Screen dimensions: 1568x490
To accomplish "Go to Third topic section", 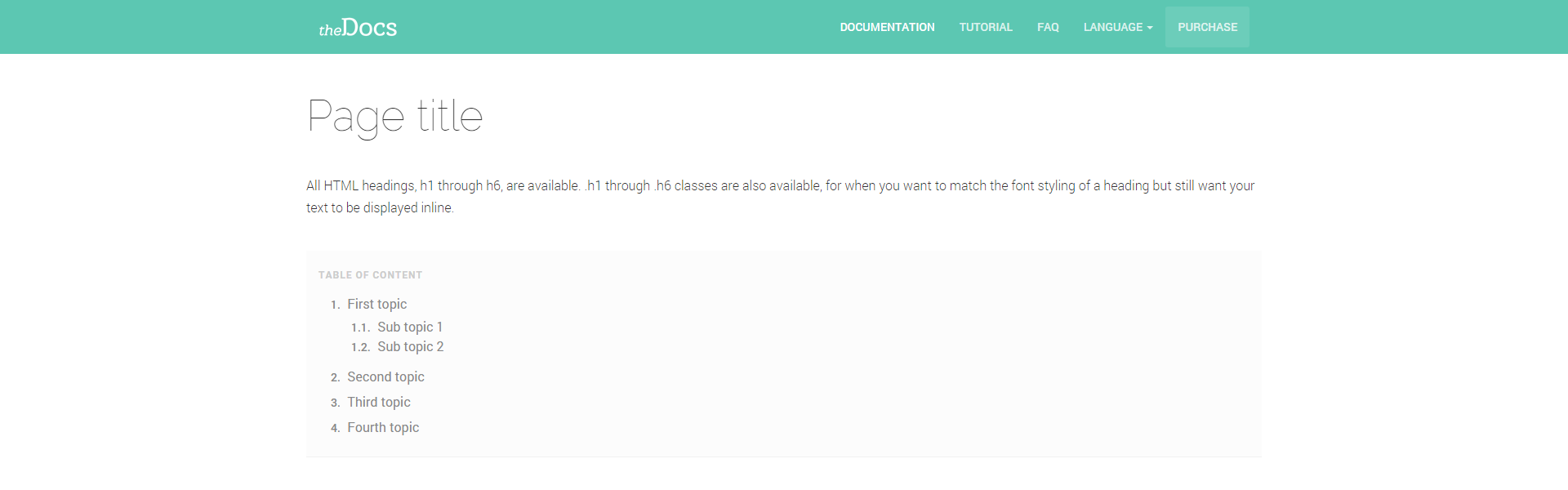I will coord(378,402).
